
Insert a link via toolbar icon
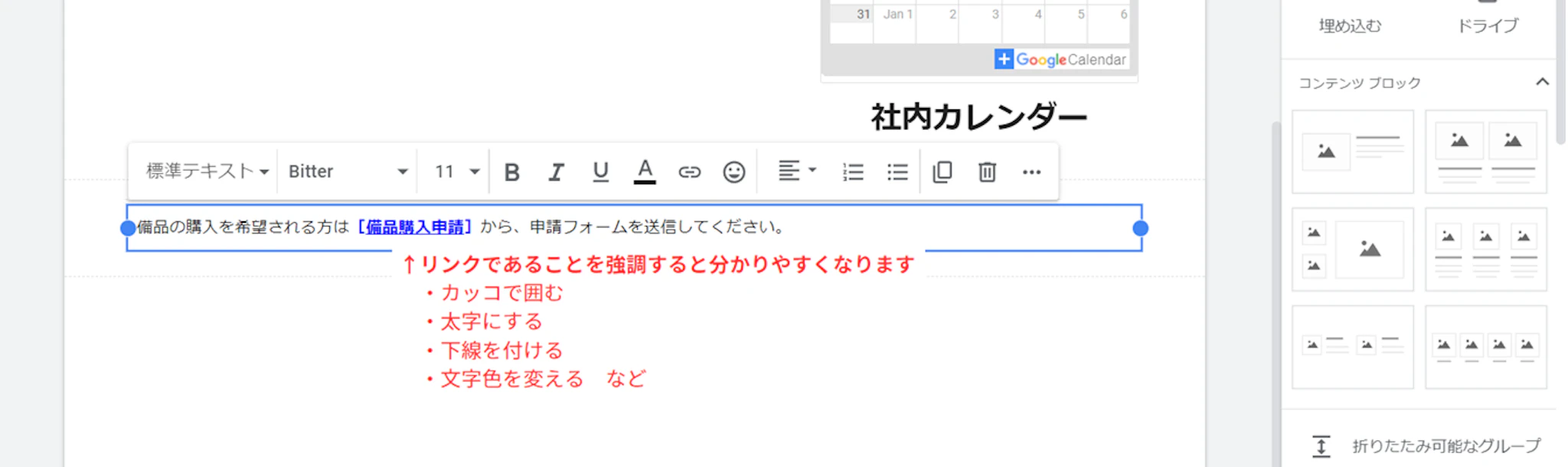point(689,172)
